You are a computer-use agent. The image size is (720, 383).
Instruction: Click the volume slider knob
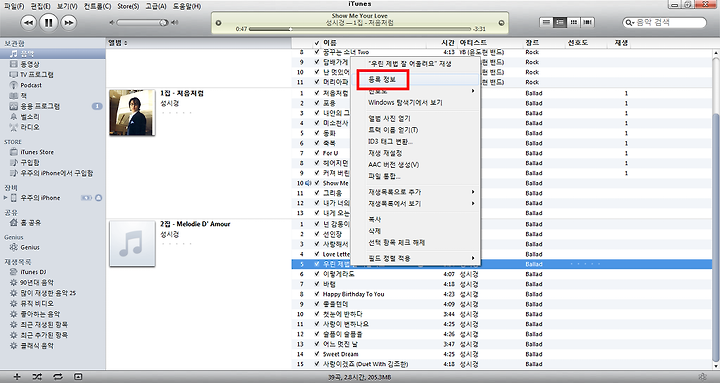coord(163,23)
